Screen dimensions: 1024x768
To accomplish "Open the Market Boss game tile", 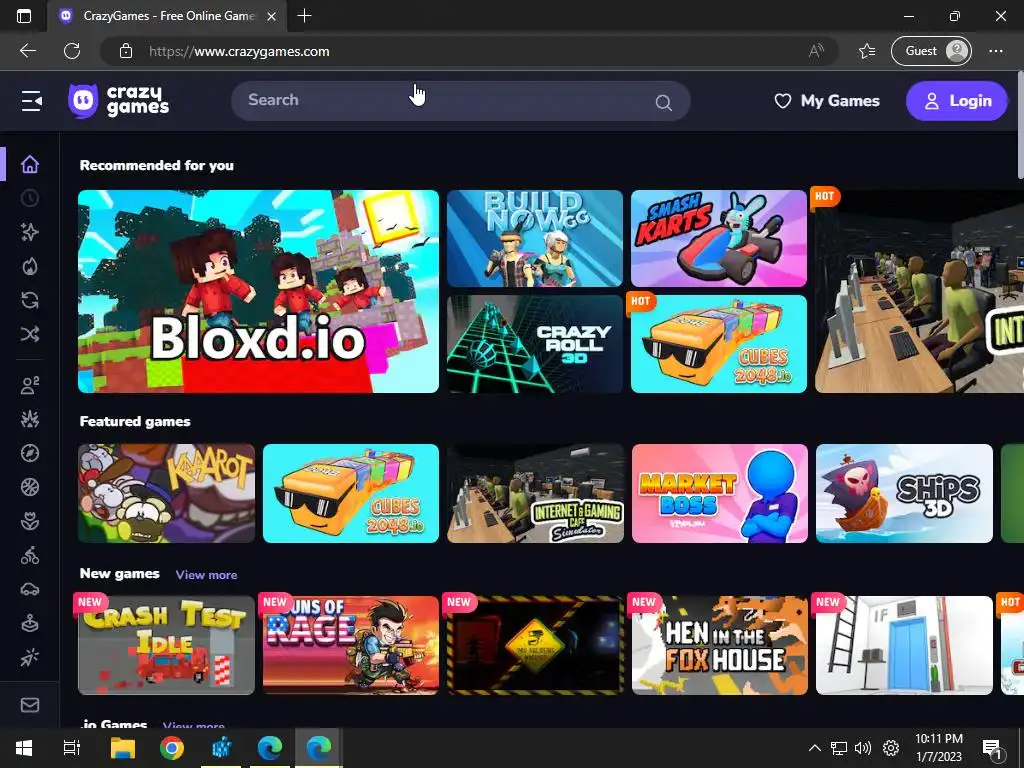I will 720,494.
